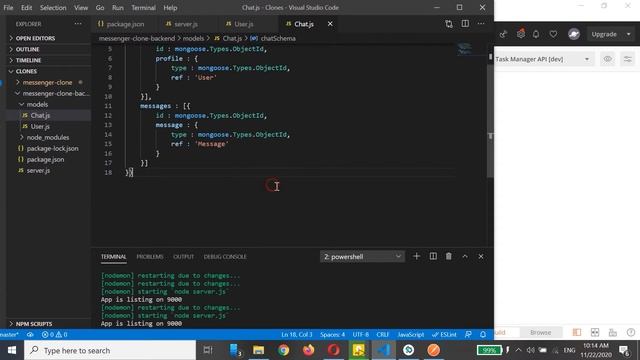Open the Postman Upgrade dropdown arrow

(629, 34)
